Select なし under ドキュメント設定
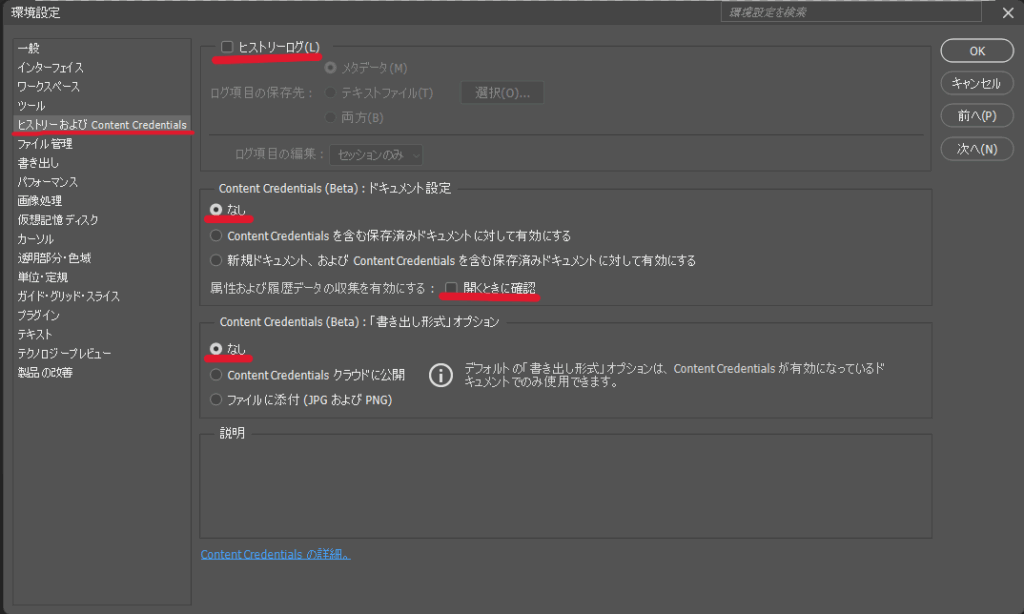 [216, 210]
